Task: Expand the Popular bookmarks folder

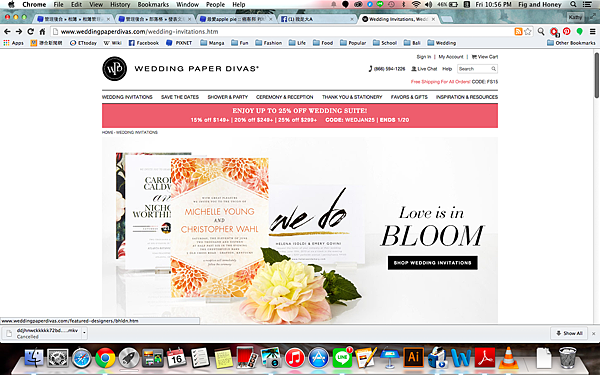Action: click(x=353, y=43)
